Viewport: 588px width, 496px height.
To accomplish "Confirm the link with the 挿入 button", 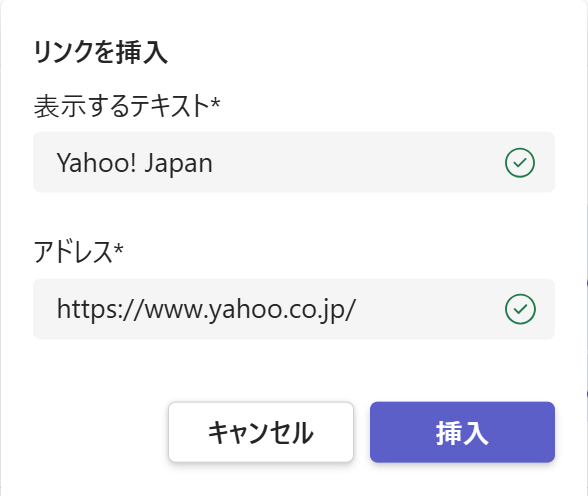I will point(462,432).
